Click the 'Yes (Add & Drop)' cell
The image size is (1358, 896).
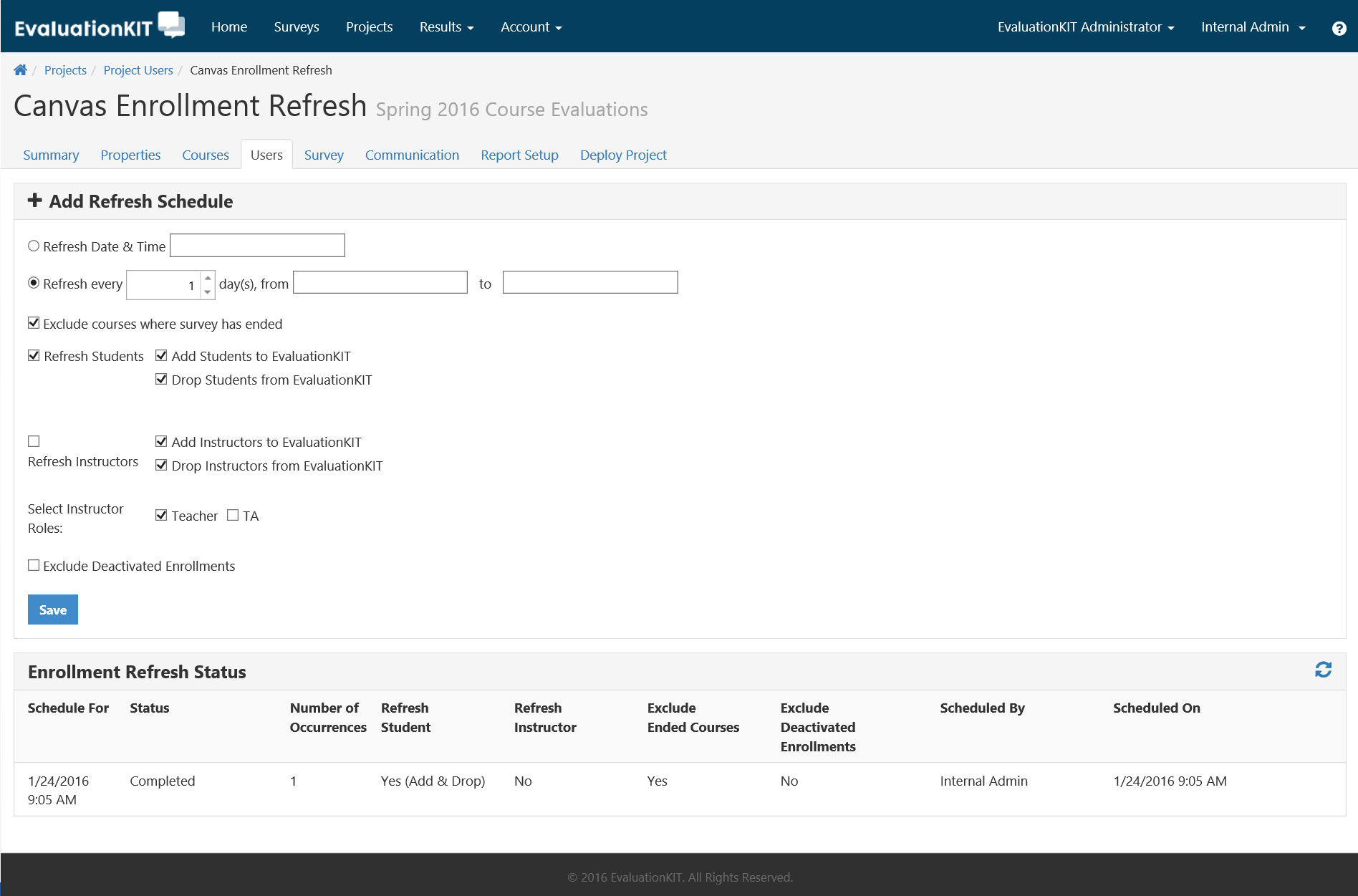pos(433,781)
